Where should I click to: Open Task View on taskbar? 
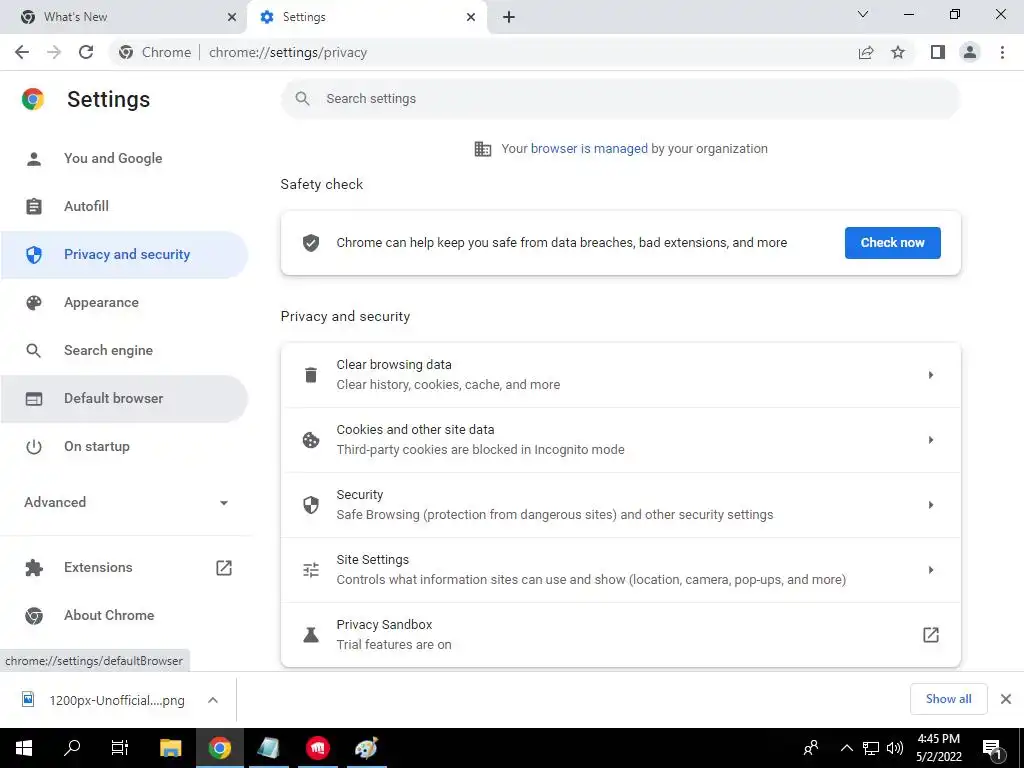(x=120, y=748)
